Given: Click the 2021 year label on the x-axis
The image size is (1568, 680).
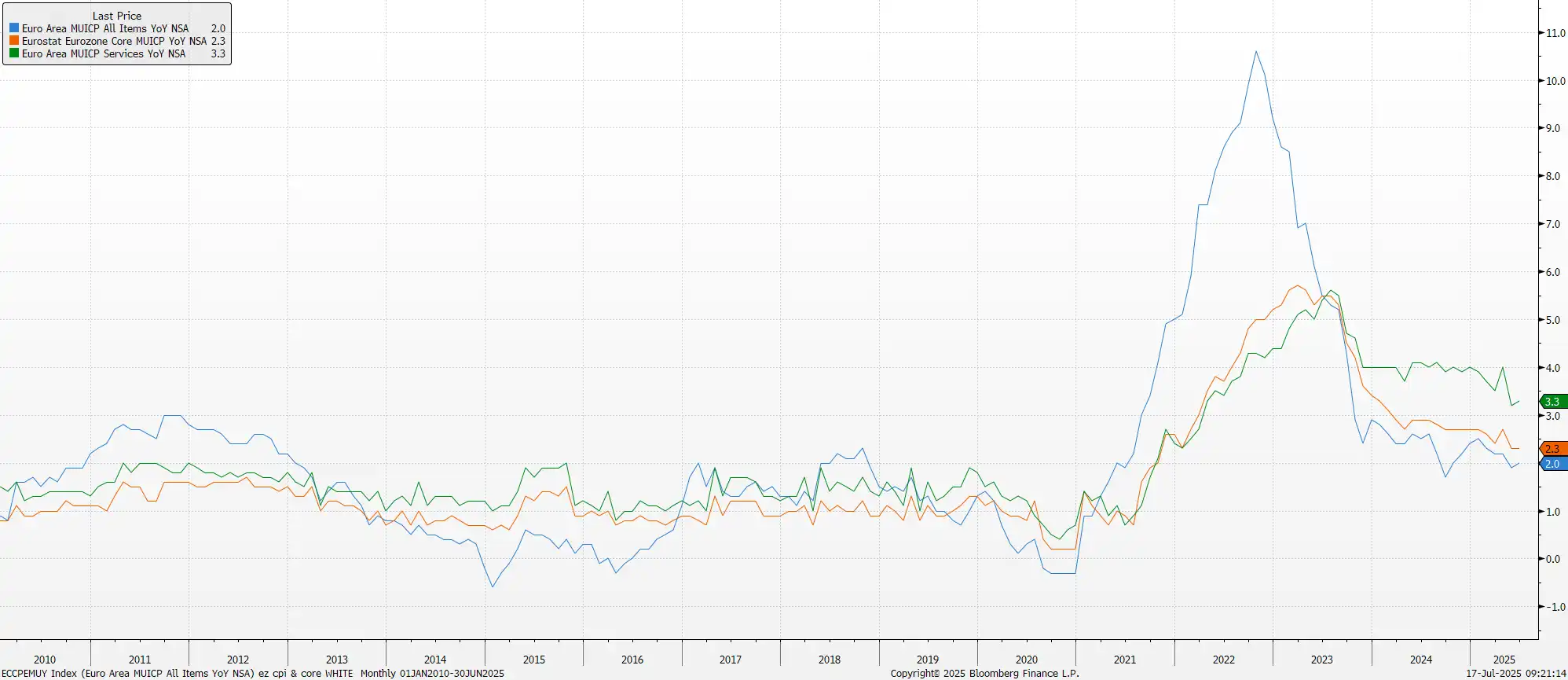Looking at the screenshot, I should tap(1125, 660).
